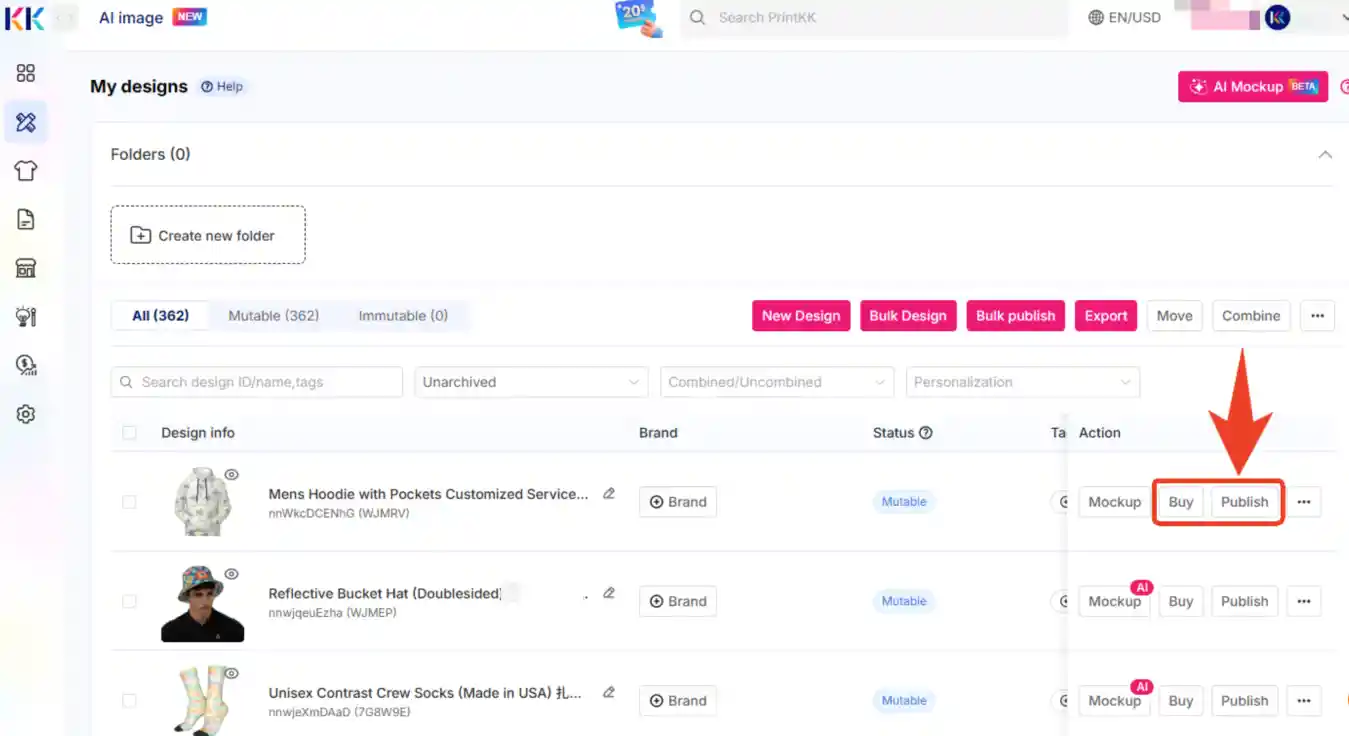Switch to the Mutable (362) tab
Image resolution: width=1349 pixels, height=736 pixels.
tap(274, 316)
